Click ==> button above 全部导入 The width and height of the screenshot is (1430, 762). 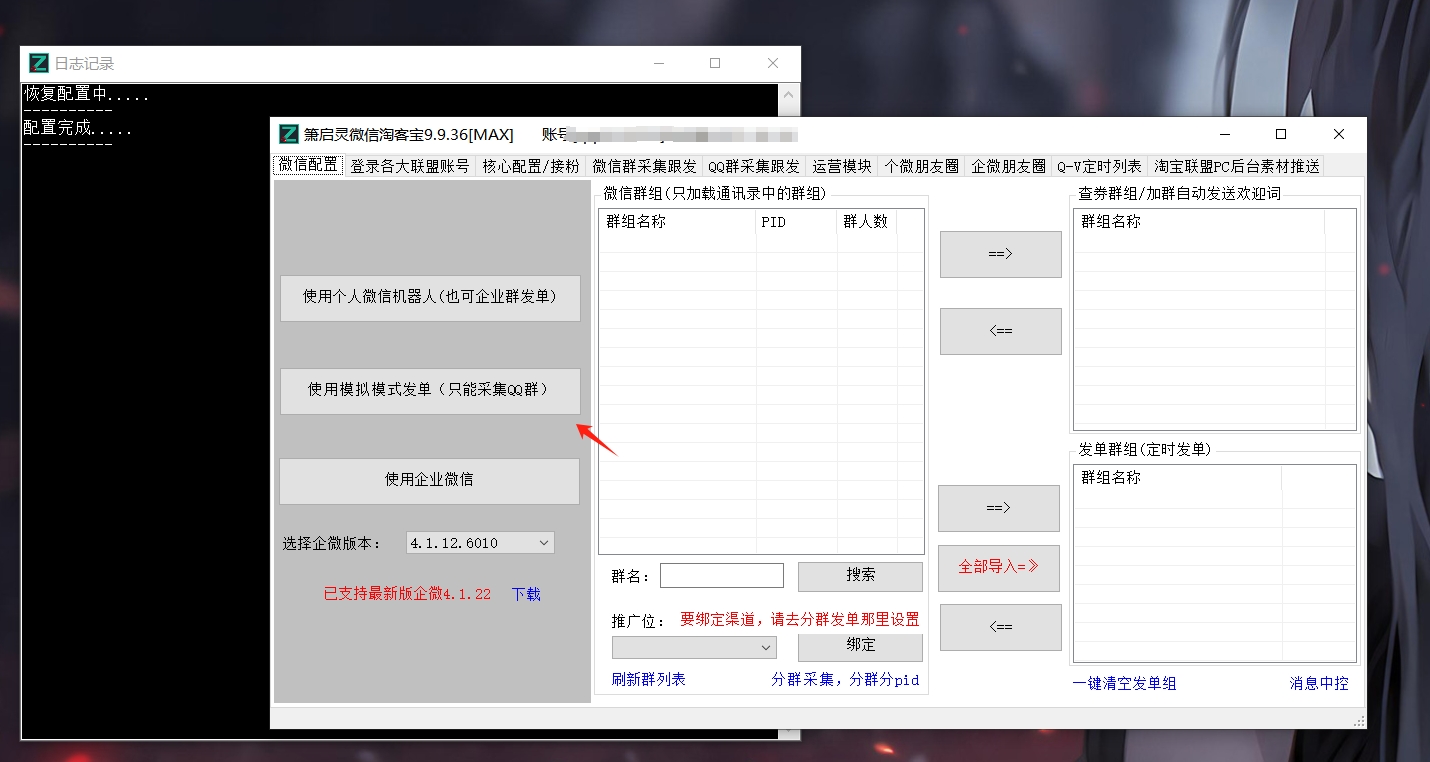998,508
